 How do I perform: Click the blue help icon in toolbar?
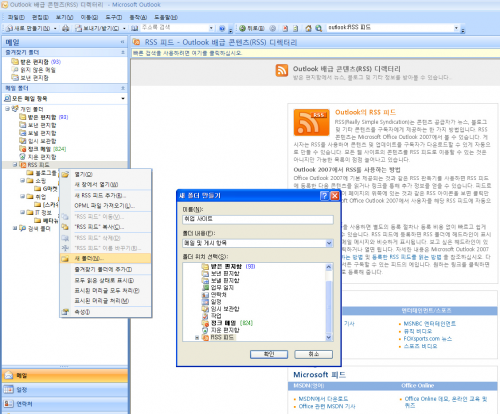[x=222, y=28]
